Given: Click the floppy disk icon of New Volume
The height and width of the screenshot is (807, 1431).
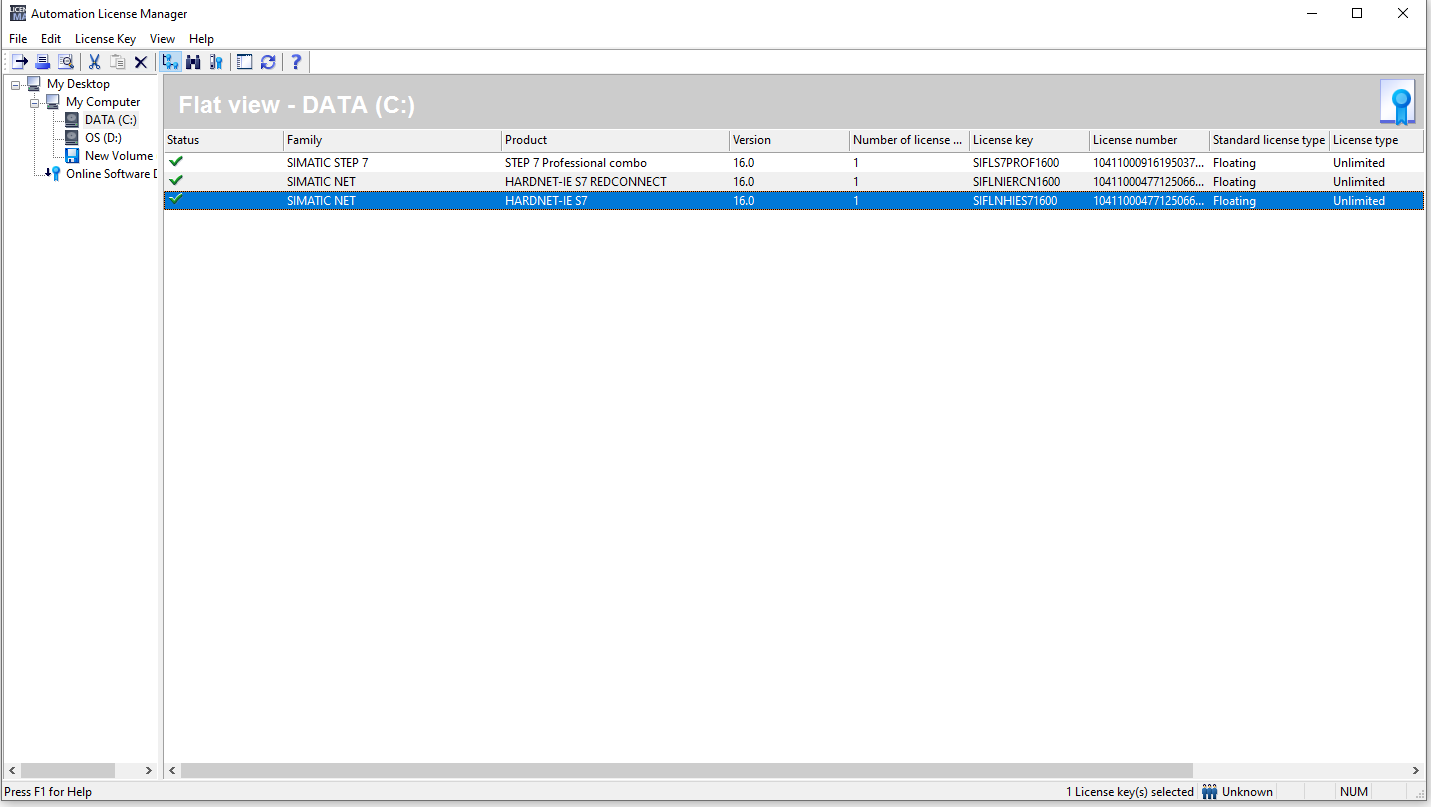Looking at the screenshot, I should [72, 156].
